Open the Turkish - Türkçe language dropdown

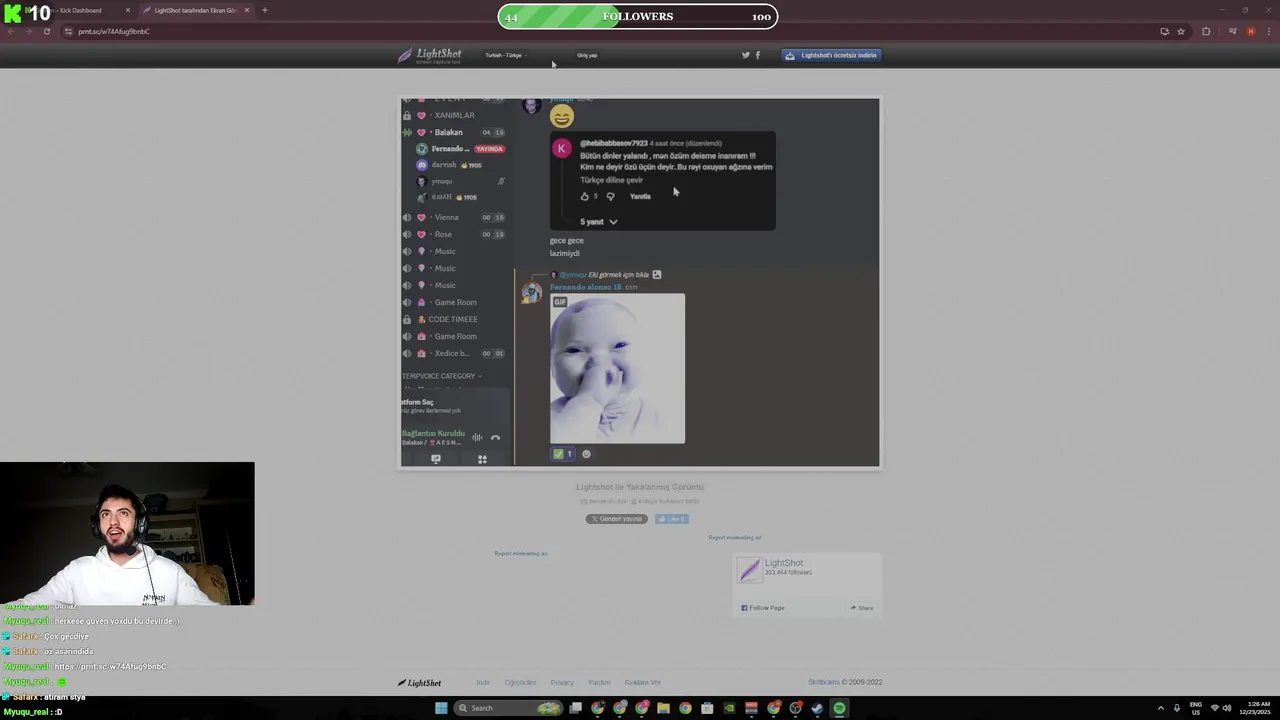(505, 55)
